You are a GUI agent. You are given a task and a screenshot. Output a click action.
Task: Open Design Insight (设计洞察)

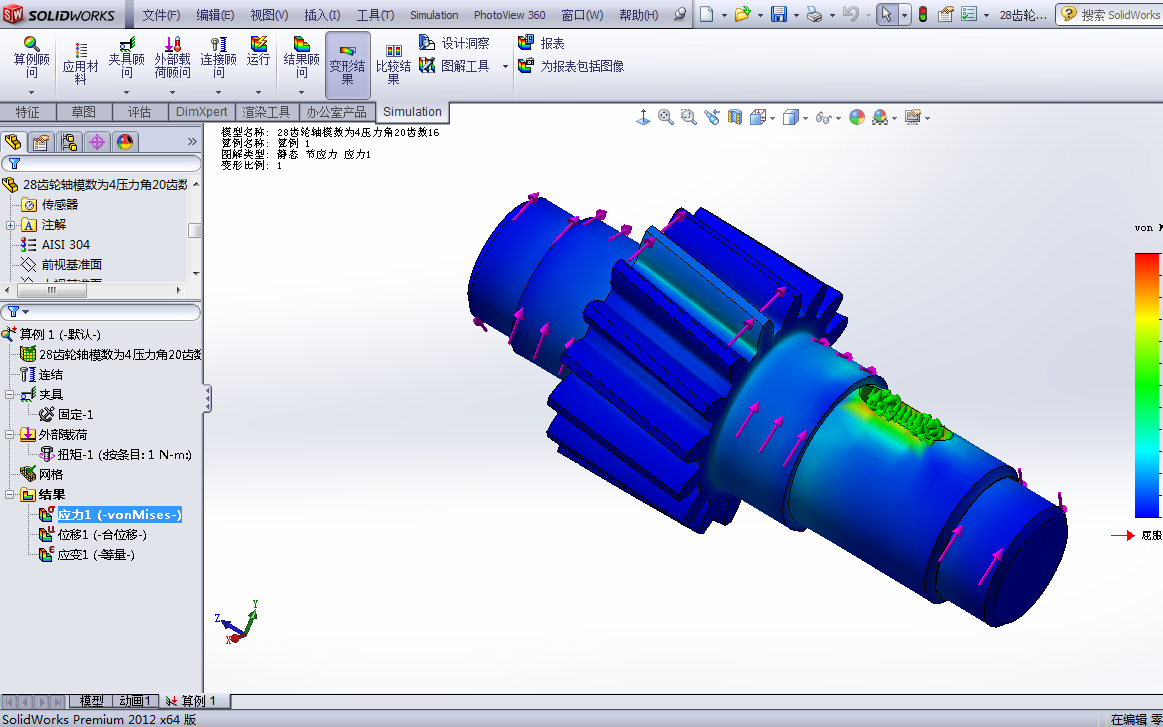click(x=454, y=43)
